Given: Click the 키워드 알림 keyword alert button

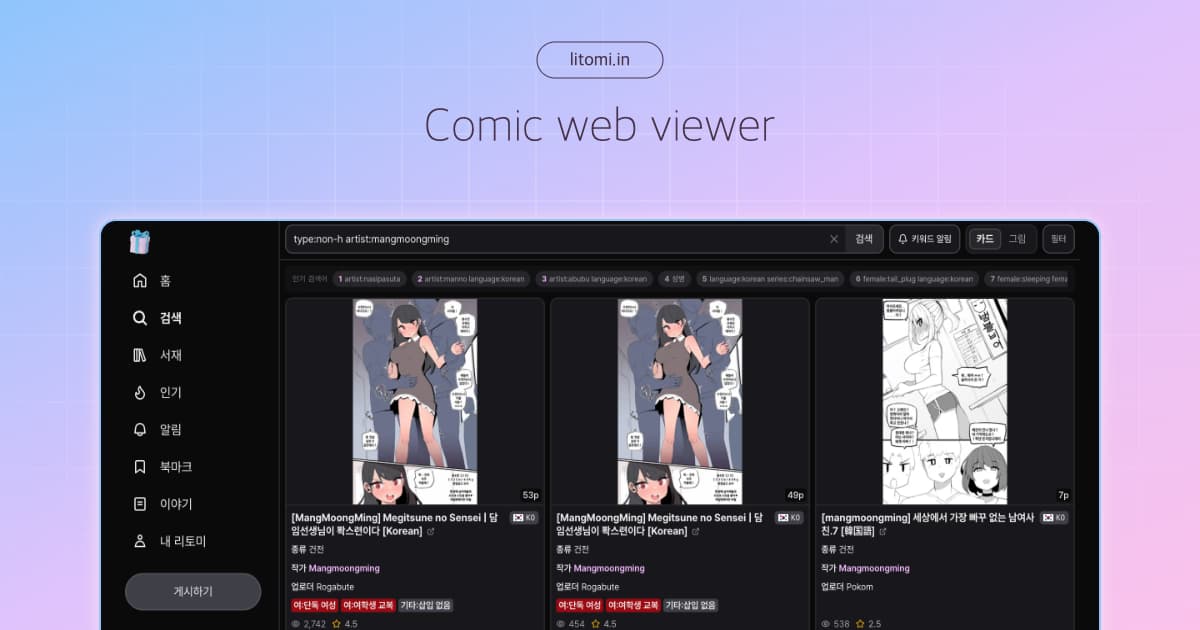Looking at the screenshot, I should (925, 239).
